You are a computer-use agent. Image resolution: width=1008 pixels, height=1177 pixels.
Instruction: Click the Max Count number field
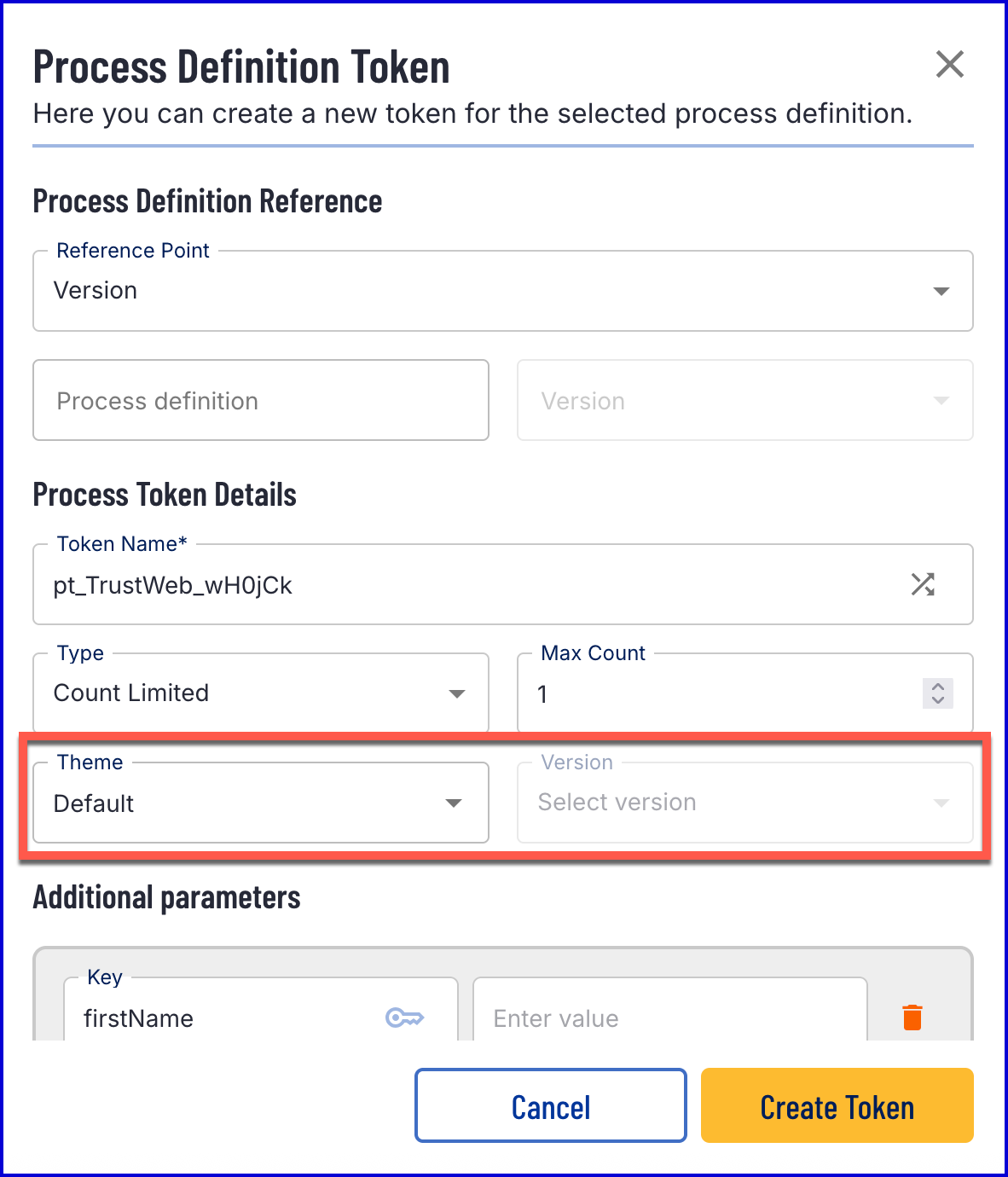(716, 694)
